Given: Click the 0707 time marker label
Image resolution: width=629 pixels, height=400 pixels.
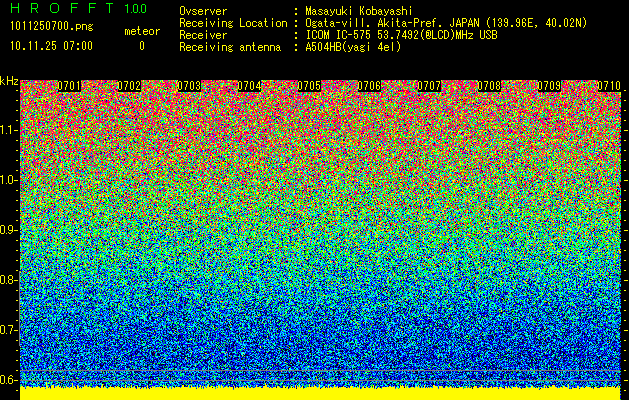Looking at the screenshot, I should 429,86.
